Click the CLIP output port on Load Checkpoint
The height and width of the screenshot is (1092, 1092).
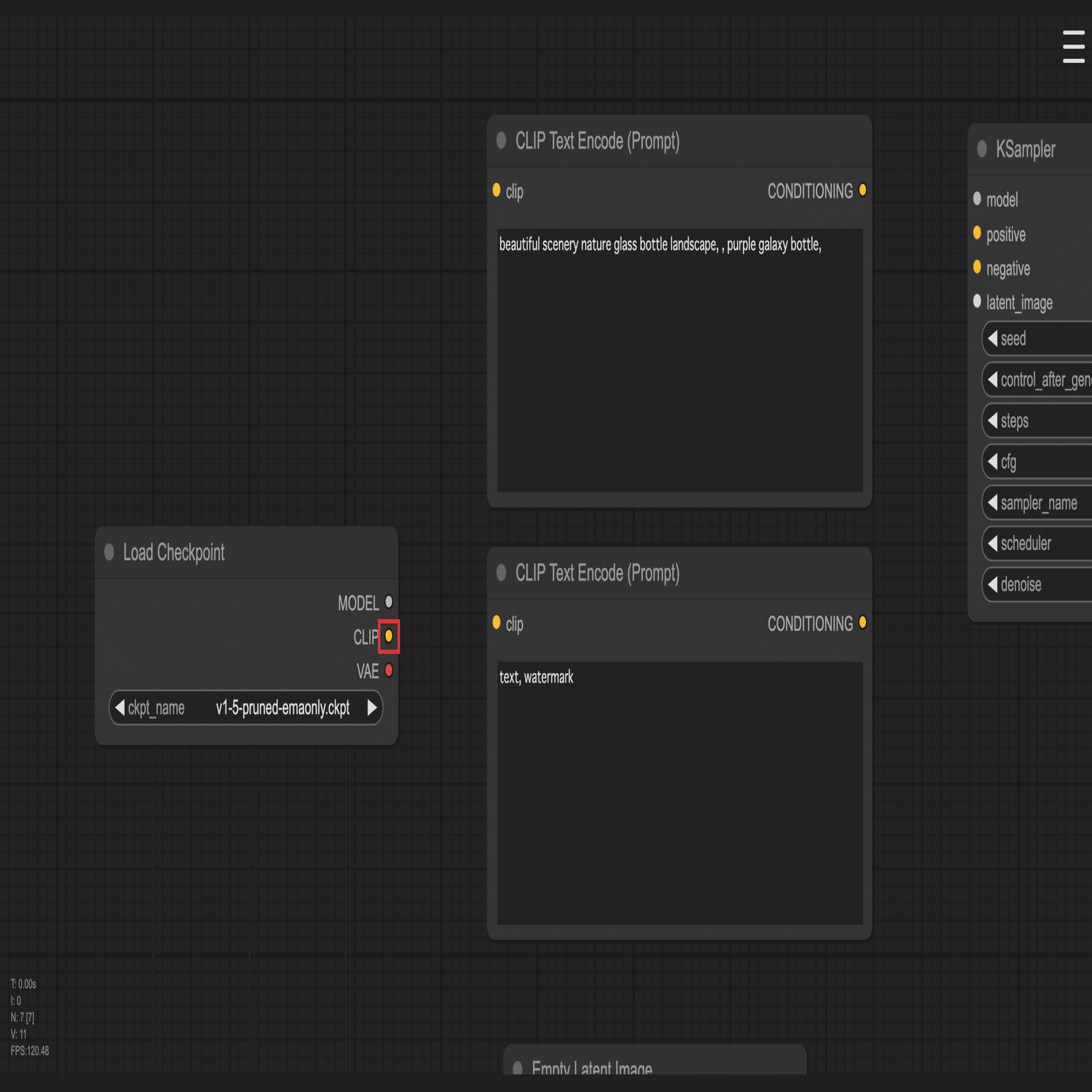pos(389,637)
